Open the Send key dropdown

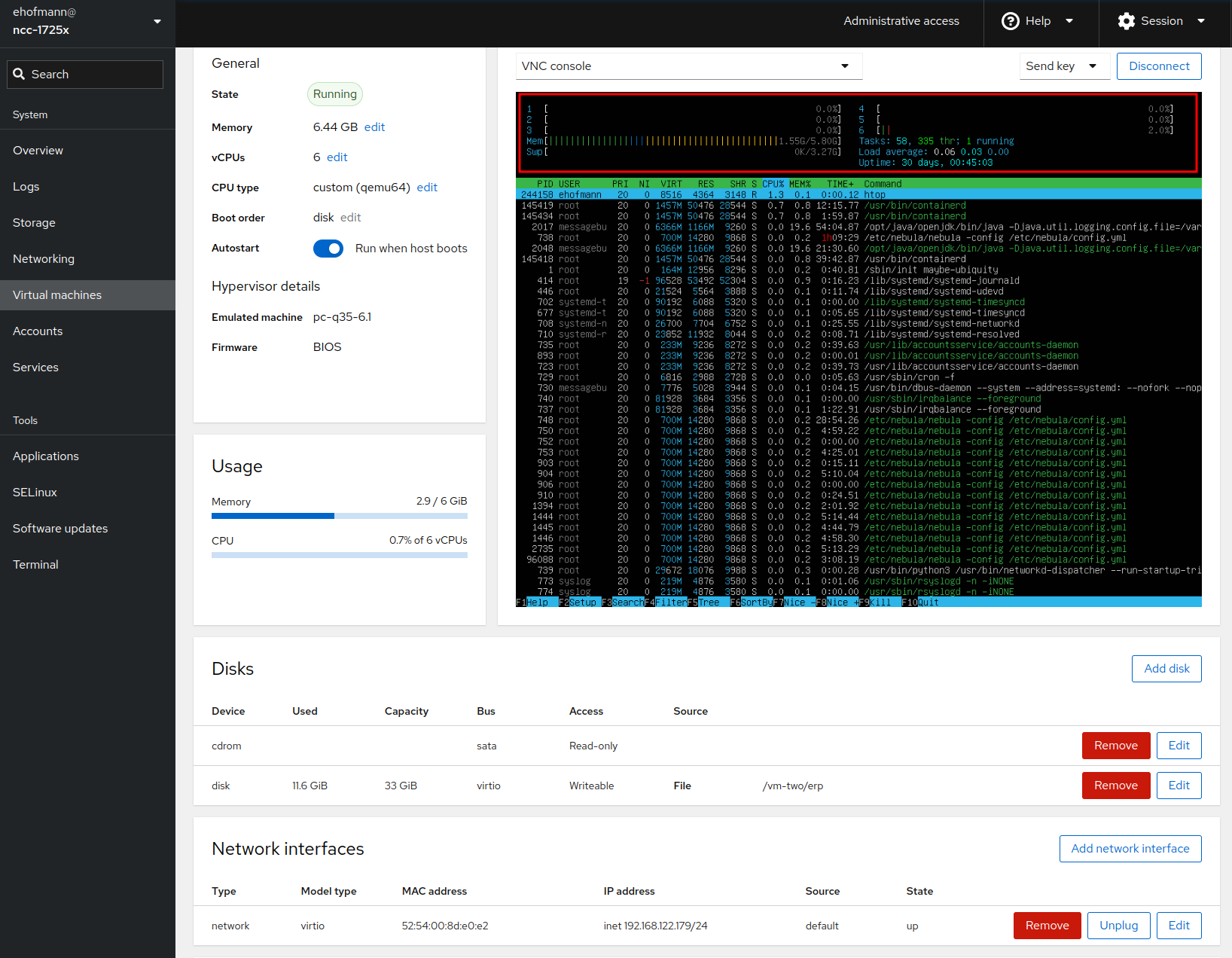point(1064,66)
